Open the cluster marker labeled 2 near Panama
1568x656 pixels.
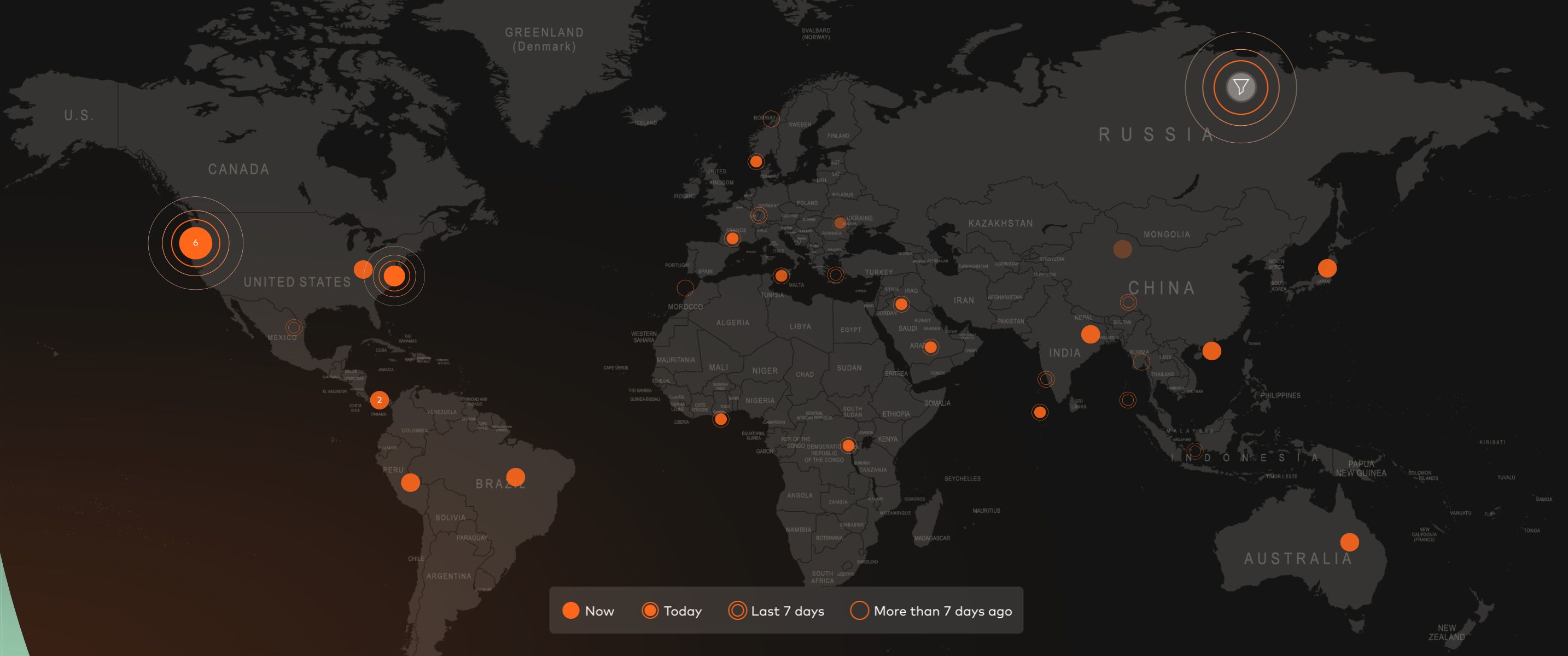point(379,400)
